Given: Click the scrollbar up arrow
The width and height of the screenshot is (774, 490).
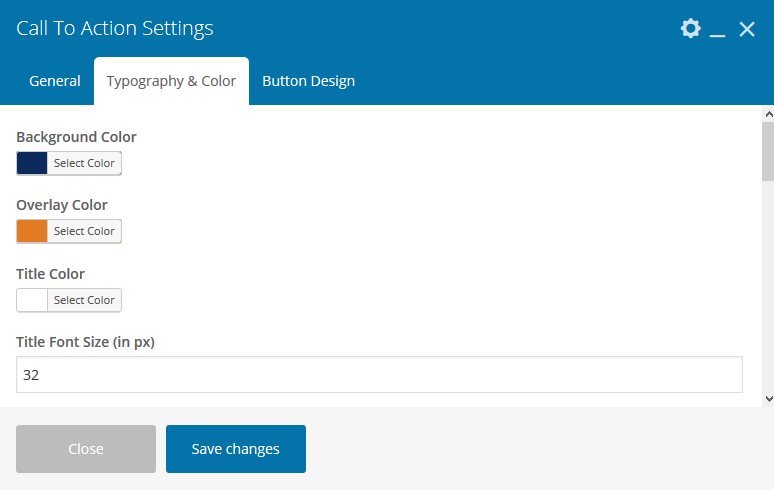Looking at the screenshot, I should pyautogui.click(x=767, y=114).
